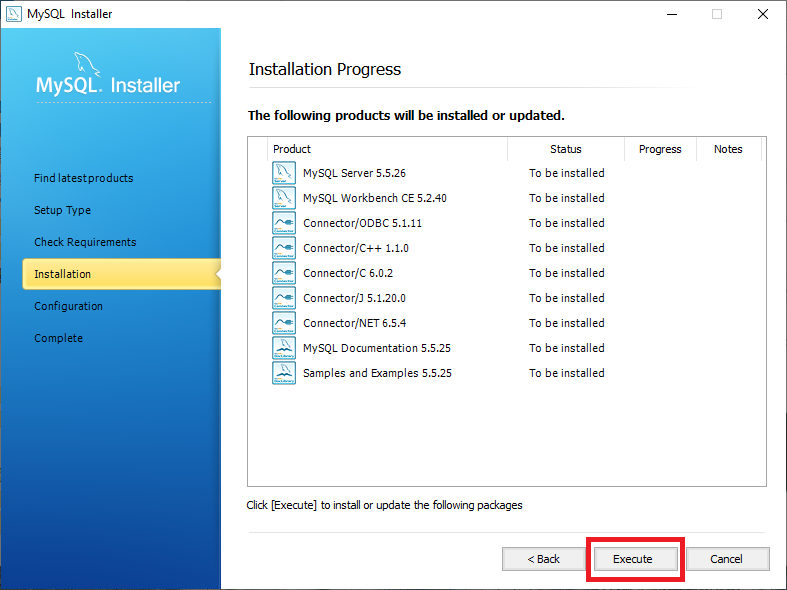This screenshot has width=787, height=590.
Task: Click the 'Click [Execute] to install' hint text
Action: [x=384, y=505]
